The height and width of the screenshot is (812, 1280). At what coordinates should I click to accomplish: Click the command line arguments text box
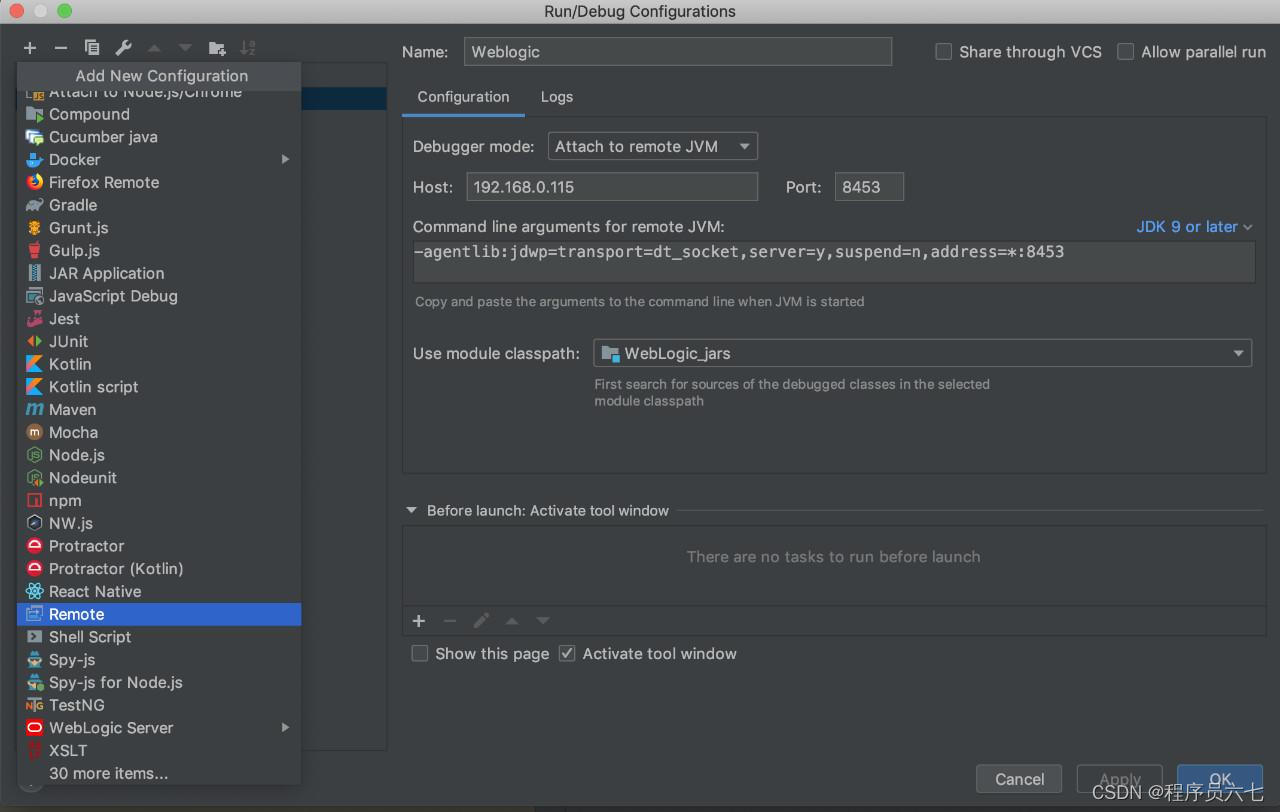(834, 262)
